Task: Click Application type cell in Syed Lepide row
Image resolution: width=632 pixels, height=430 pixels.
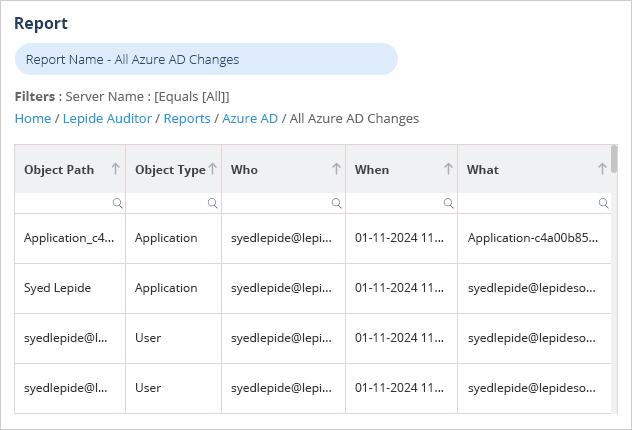Action: tap(173, 289)
